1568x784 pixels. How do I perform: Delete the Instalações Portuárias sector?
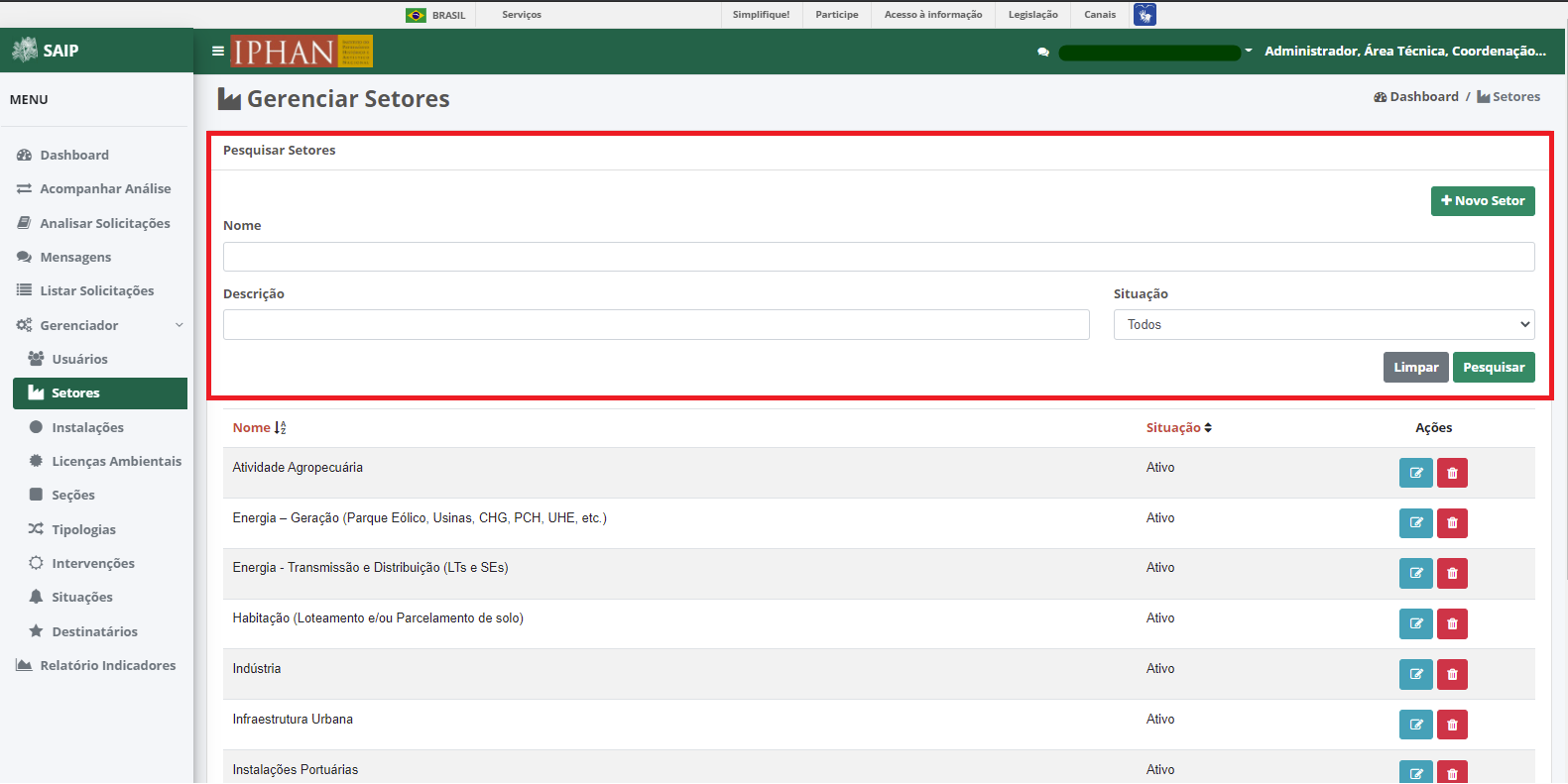tap(1452, 772)
